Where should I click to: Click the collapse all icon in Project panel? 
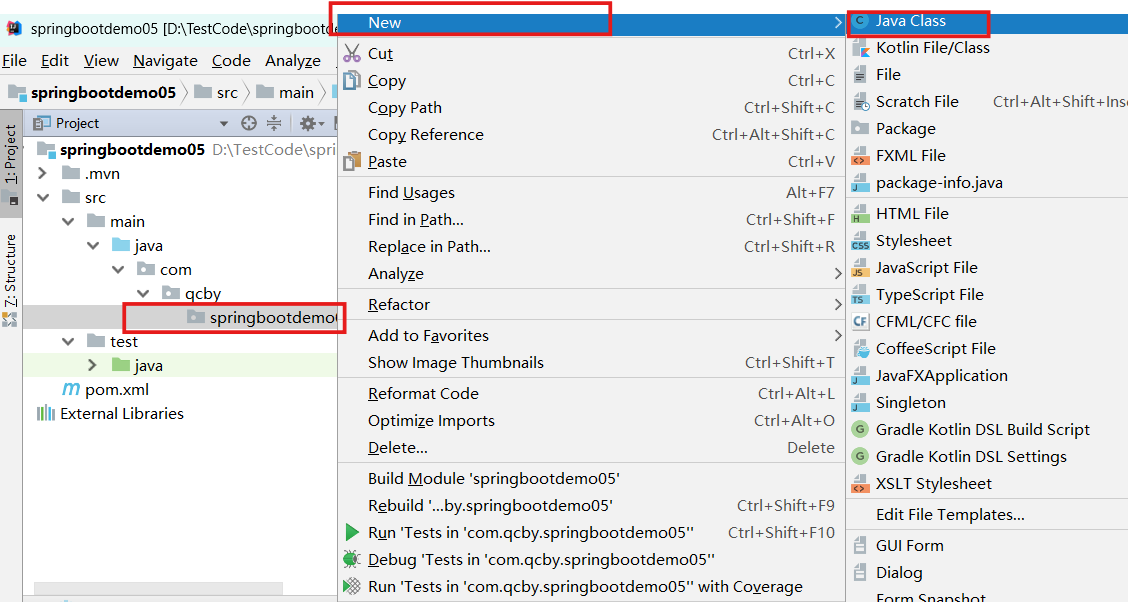point(274,123)
